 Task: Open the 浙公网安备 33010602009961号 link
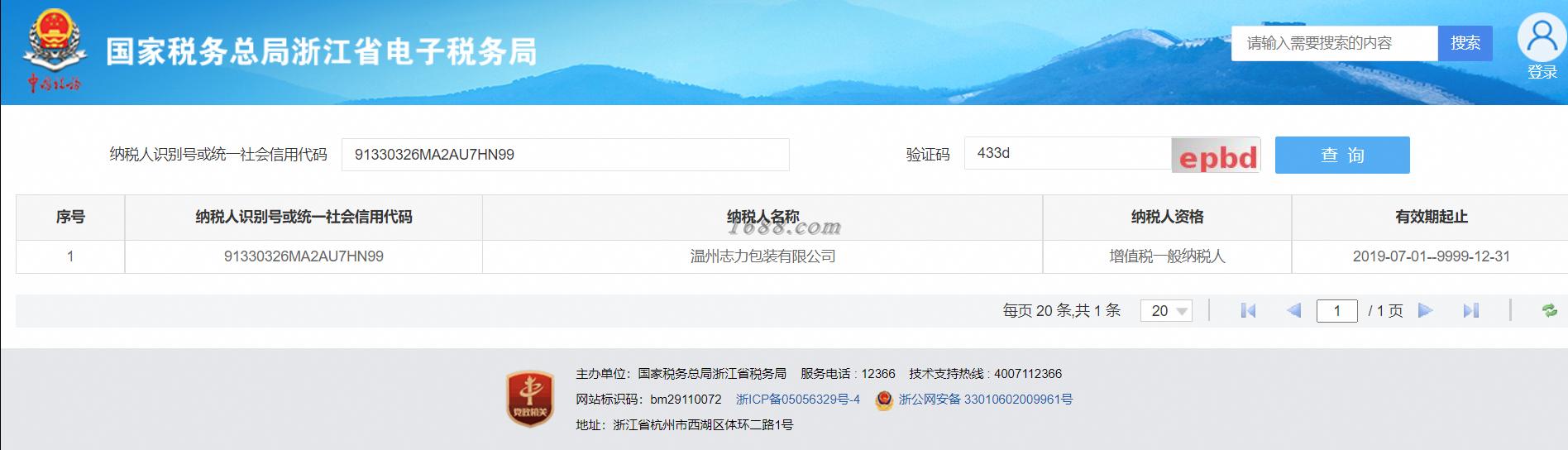tap(986, 400)
